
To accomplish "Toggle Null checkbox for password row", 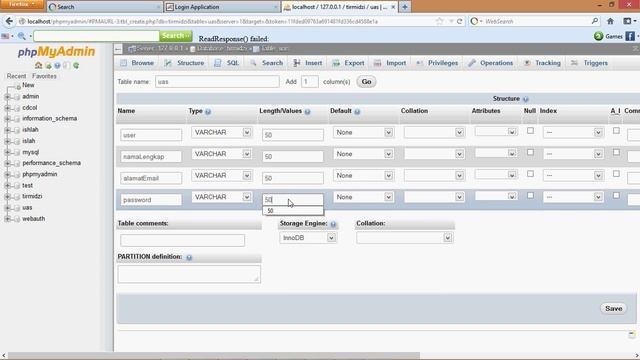I will 530,196.
